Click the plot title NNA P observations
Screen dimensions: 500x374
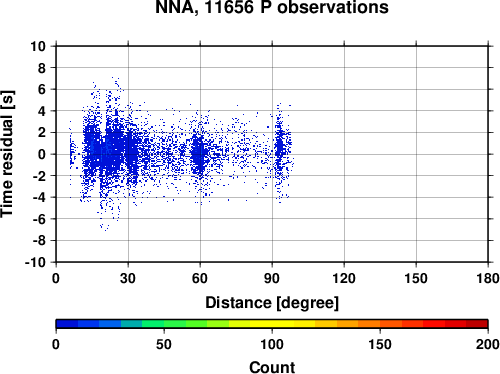[x=272, y=7]
